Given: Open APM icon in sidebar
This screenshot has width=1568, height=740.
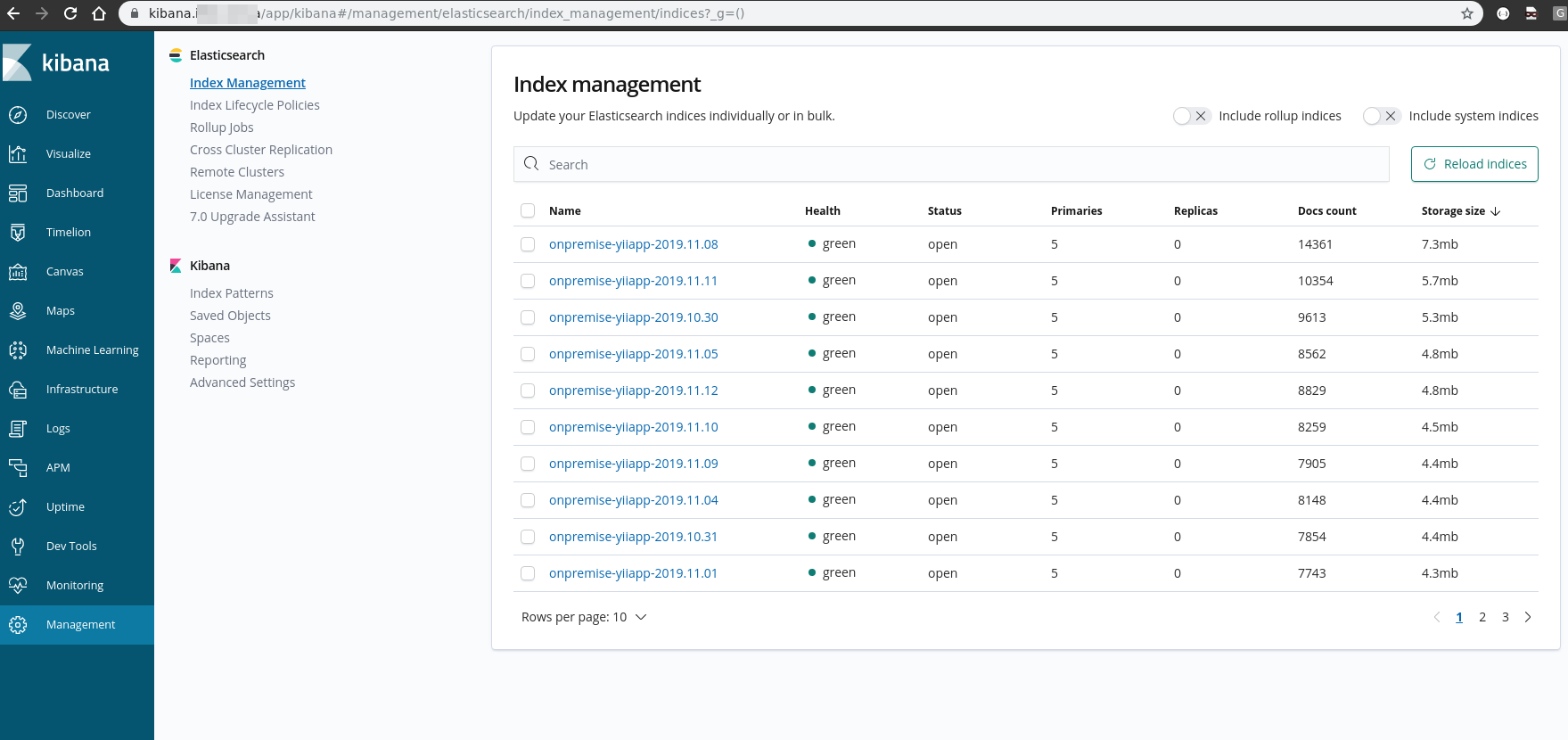Looking at the screenshot, I should pyautogui.click(x=17, y=467).
